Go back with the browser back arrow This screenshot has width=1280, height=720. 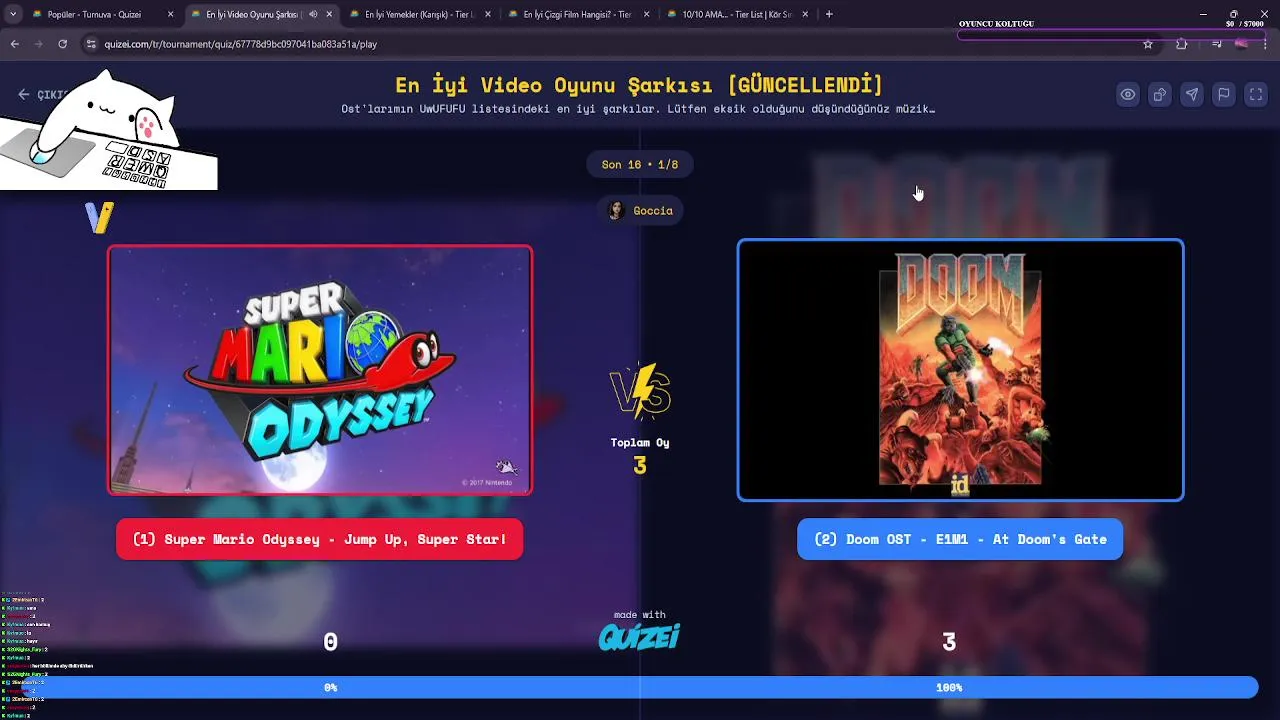pyautogui.click(x=14, y=44)
